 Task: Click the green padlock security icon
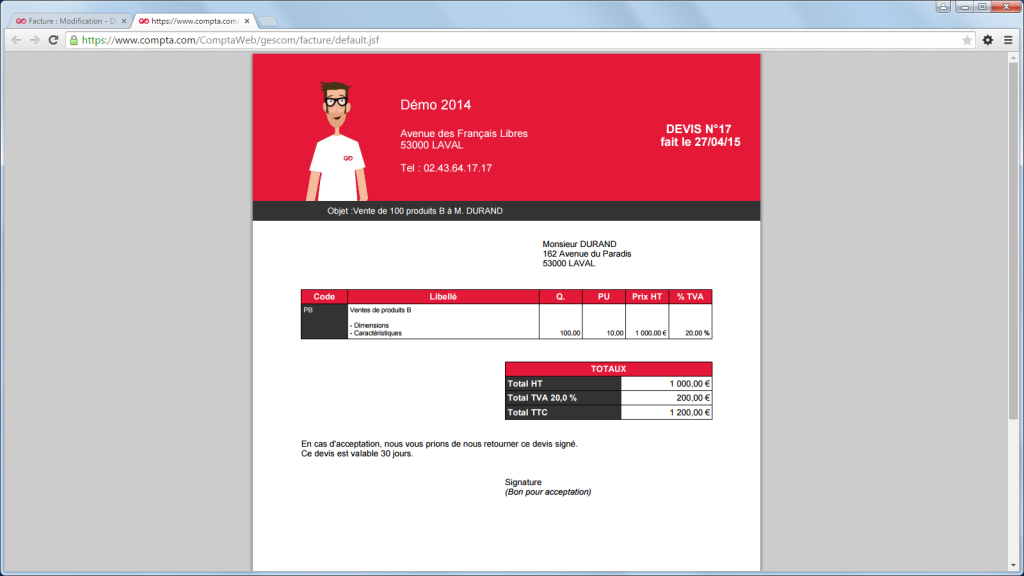[x=74, y=40]
